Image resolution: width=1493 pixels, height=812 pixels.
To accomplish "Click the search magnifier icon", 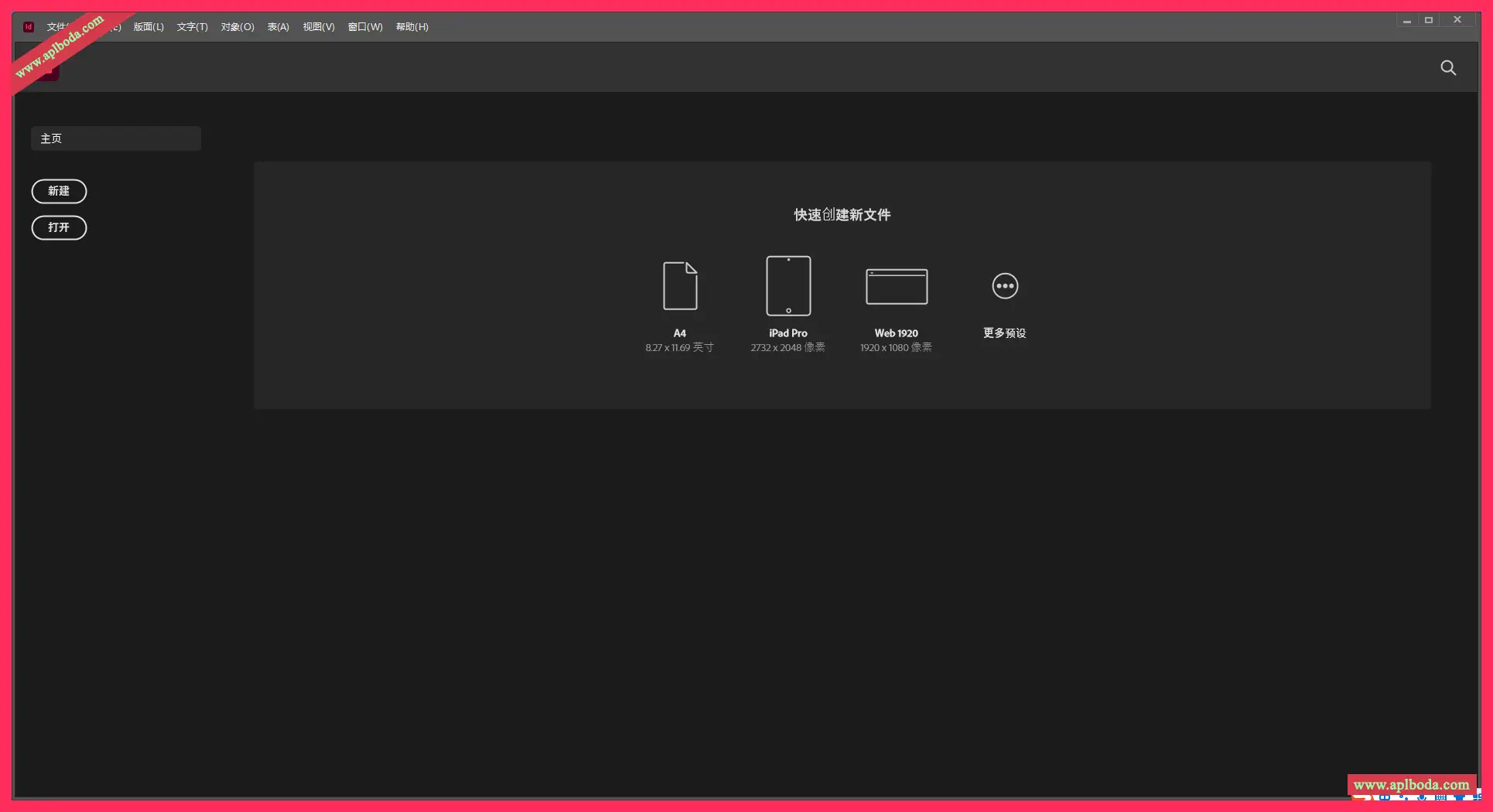I will 1448,68.
